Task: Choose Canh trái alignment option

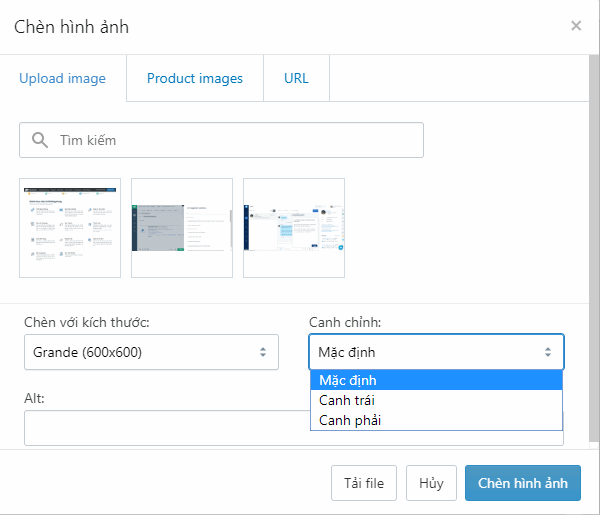Action: click(x=436, y=400)
